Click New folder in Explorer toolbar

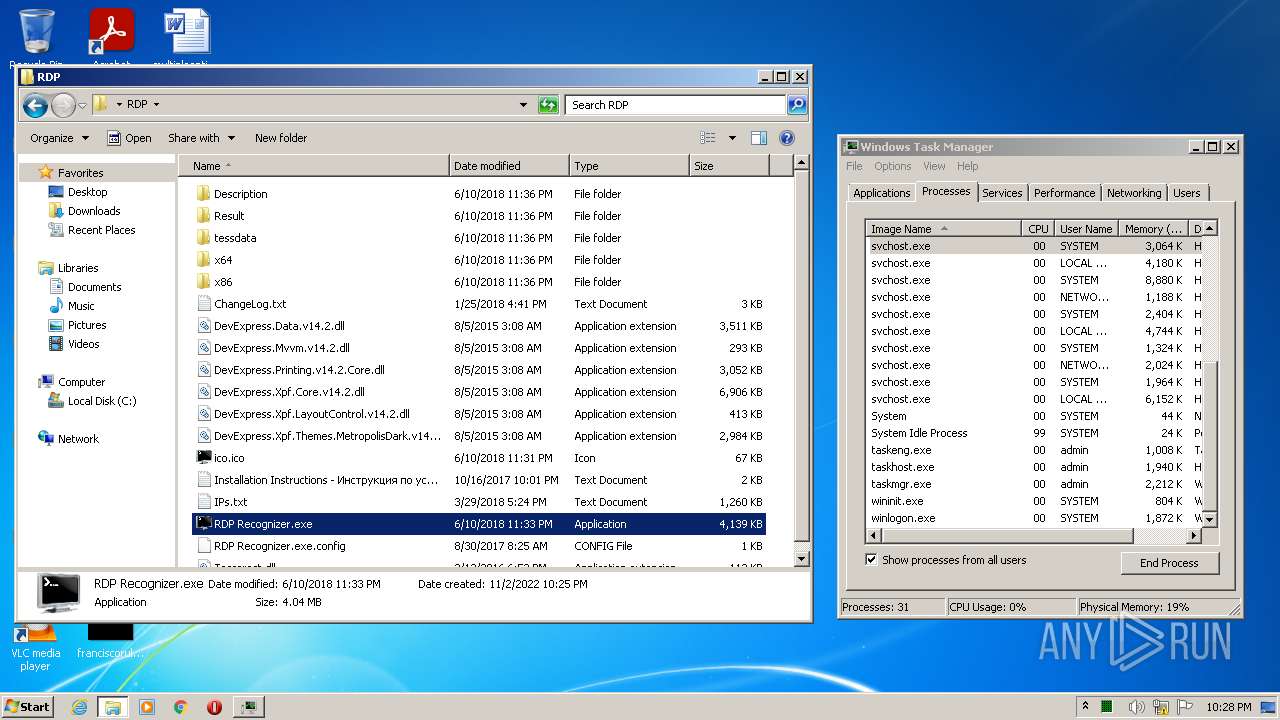click(281, 138)
